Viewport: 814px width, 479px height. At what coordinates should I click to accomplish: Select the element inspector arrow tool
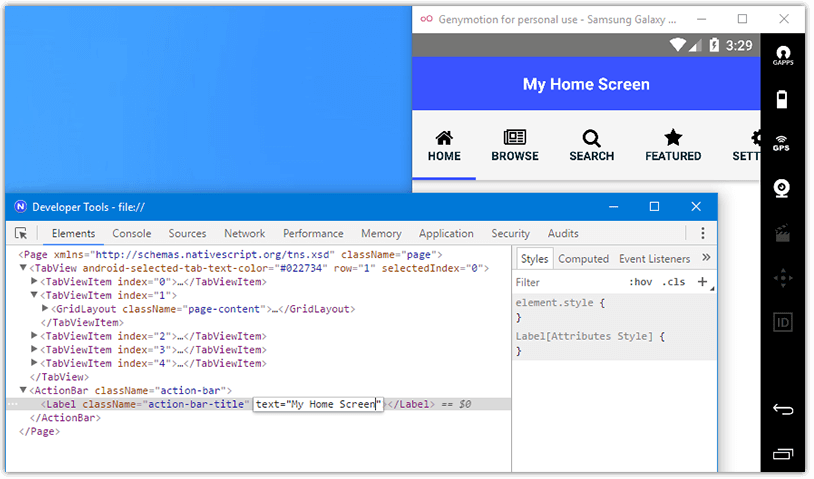(21, 234)
